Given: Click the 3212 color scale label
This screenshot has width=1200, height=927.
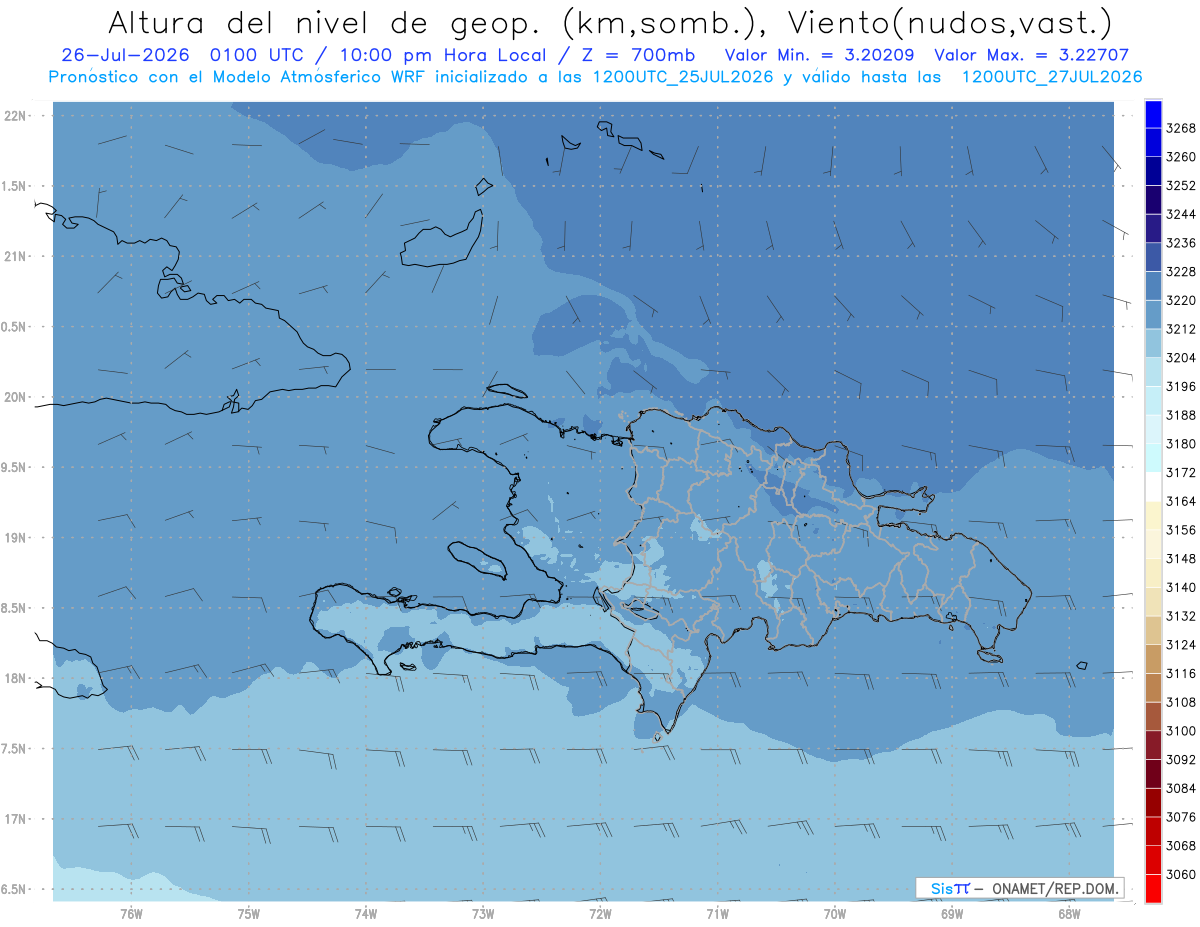Looking at the screenshot, I should [x=1181, y=329].
